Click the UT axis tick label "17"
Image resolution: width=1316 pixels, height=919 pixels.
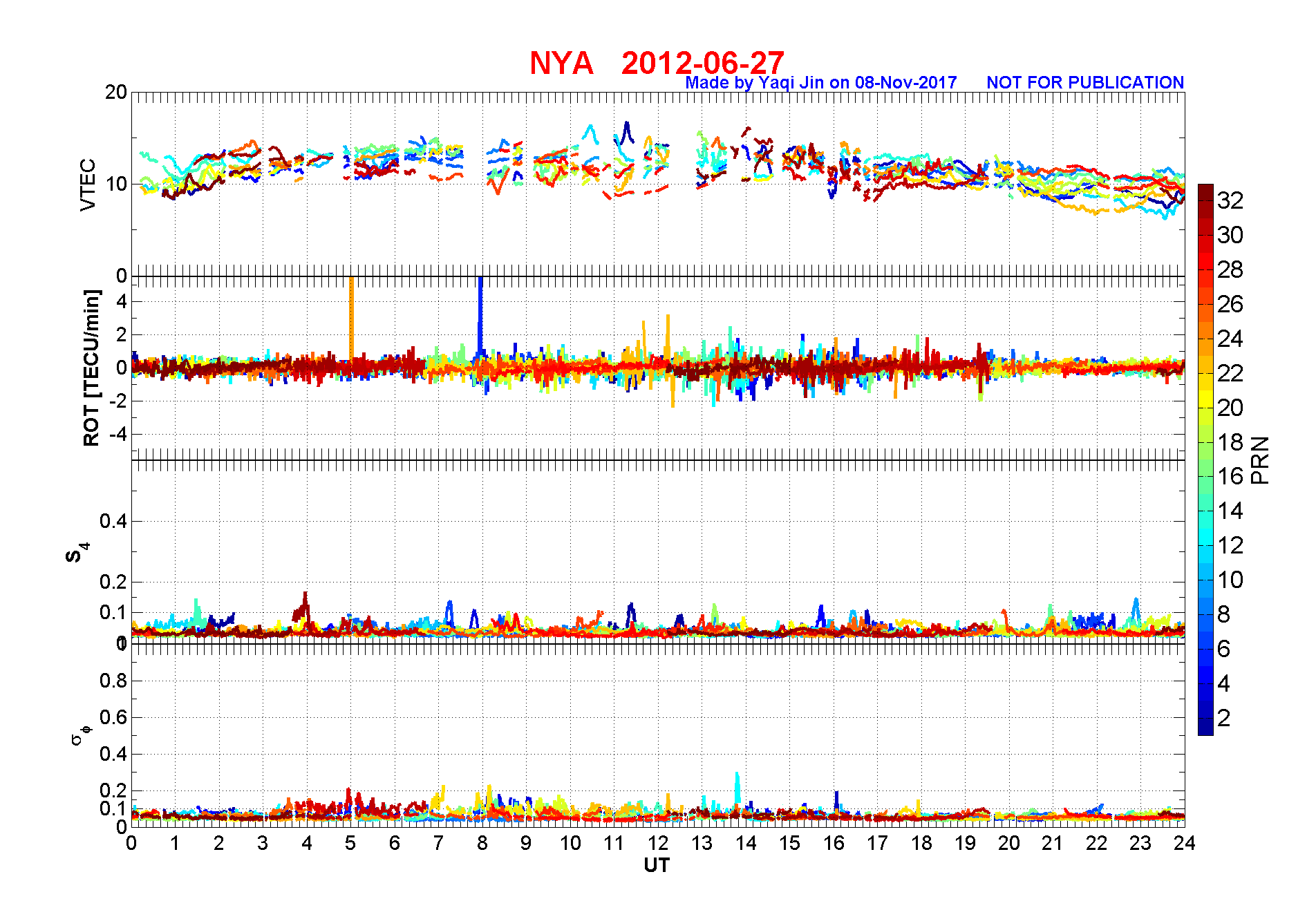pos(877,843)
